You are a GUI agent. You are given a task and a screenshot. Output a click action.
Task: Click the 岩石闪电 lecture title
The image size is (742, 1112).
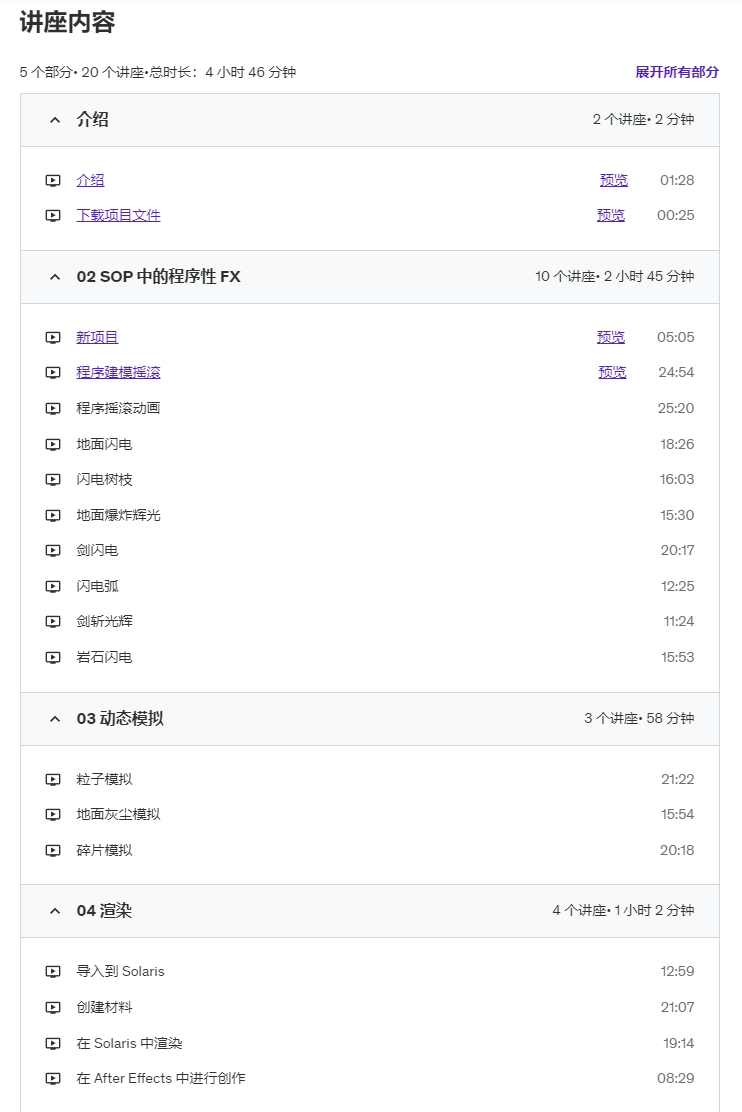[104, 657]
